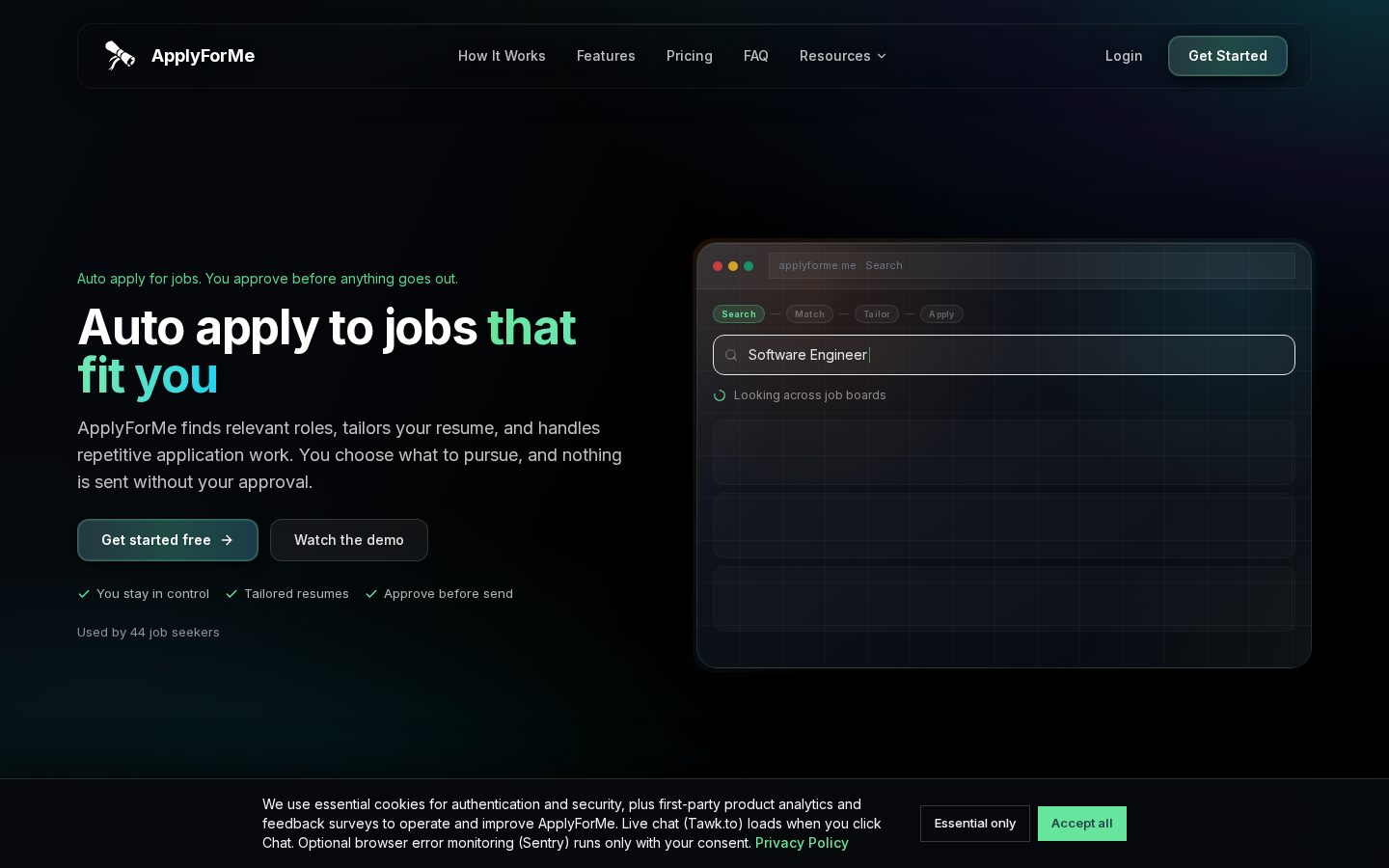Click the 'Auto apply for jobs' tagline
This screenshot has height=868, width=1389.
click(267, 279)
